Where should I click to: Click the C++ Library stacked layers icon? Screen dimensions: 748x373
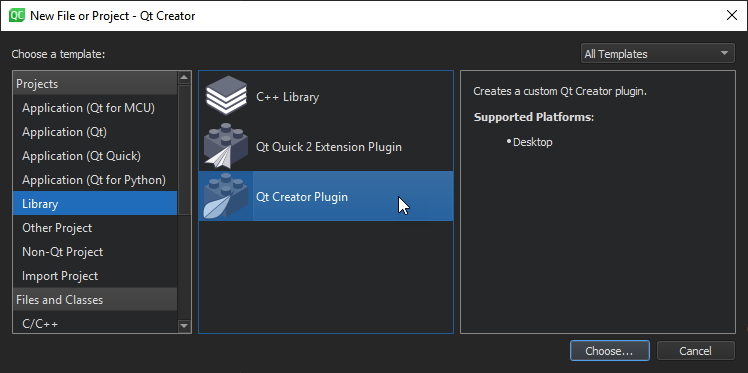226,95
